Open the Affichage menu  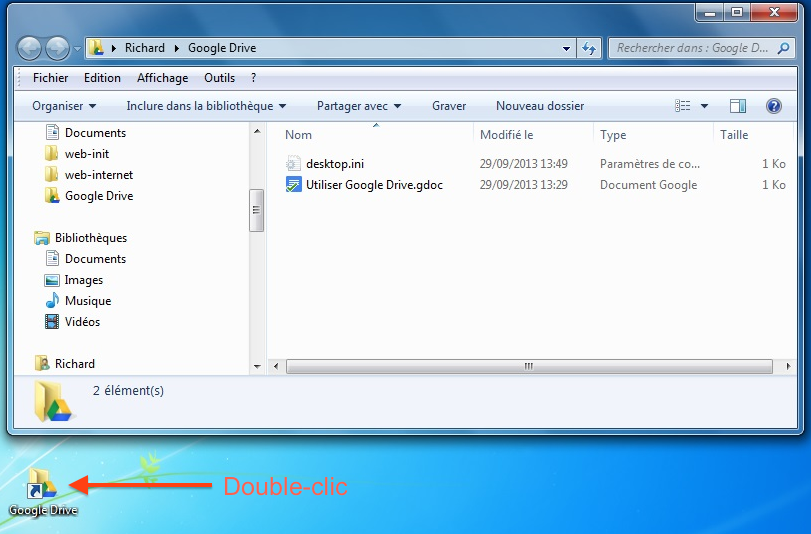point(162,78)
